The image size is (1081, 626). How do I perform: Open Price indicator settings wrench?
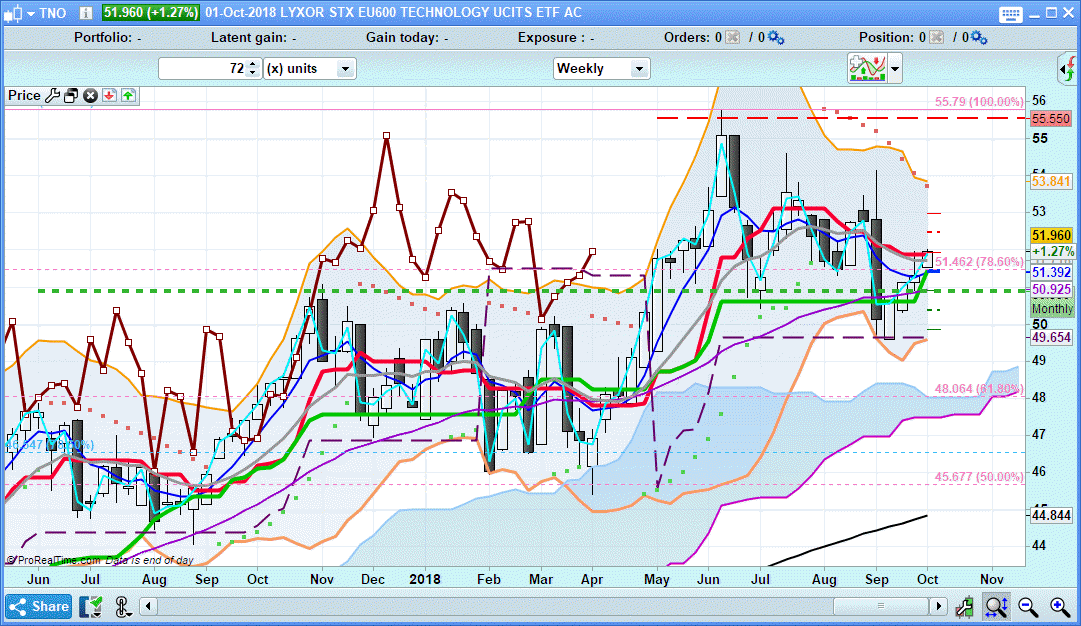click(52, 96)
